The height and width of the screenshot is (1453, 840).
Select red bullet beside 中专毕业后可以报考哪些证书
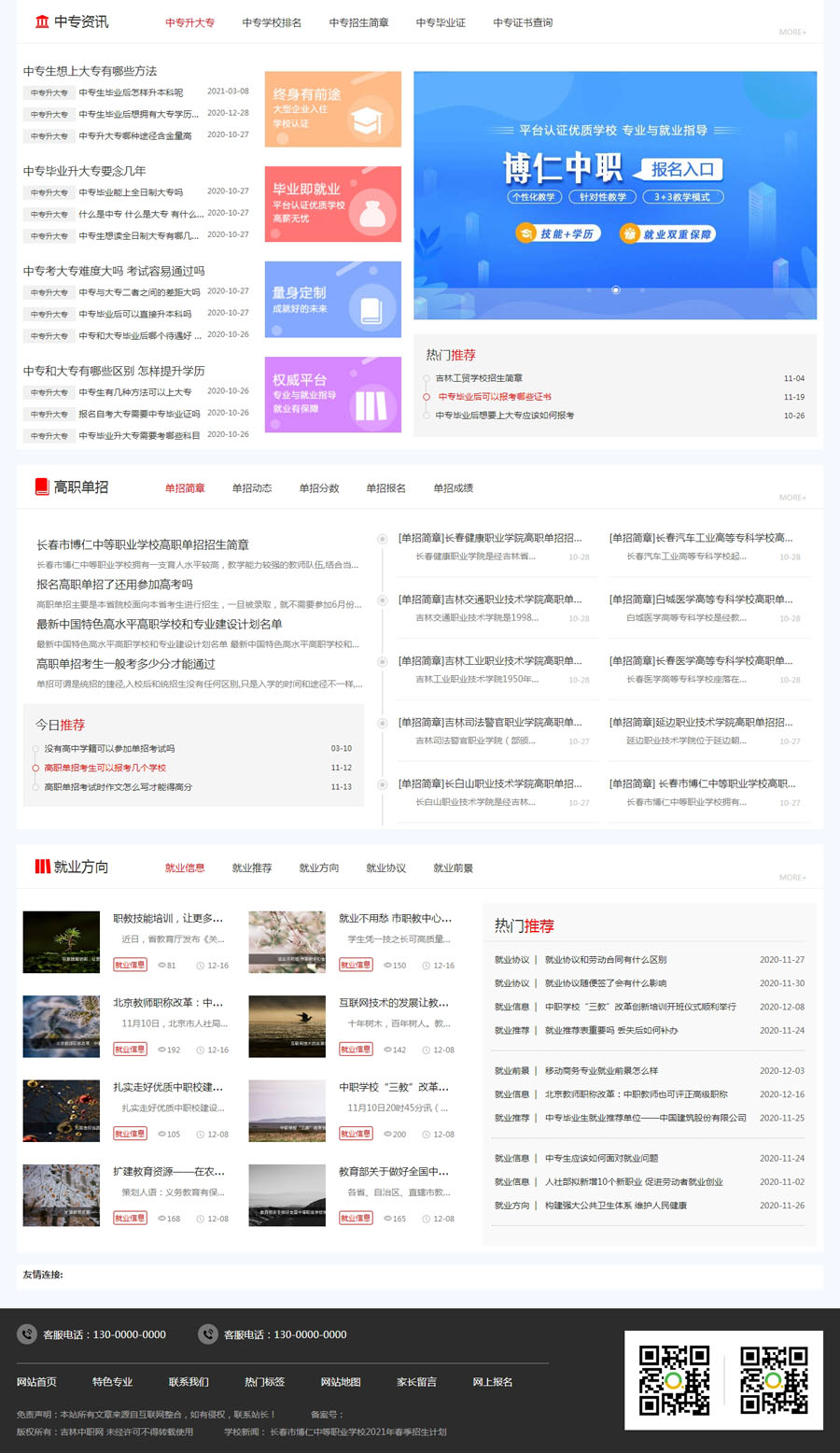click(x=427, y=397)
